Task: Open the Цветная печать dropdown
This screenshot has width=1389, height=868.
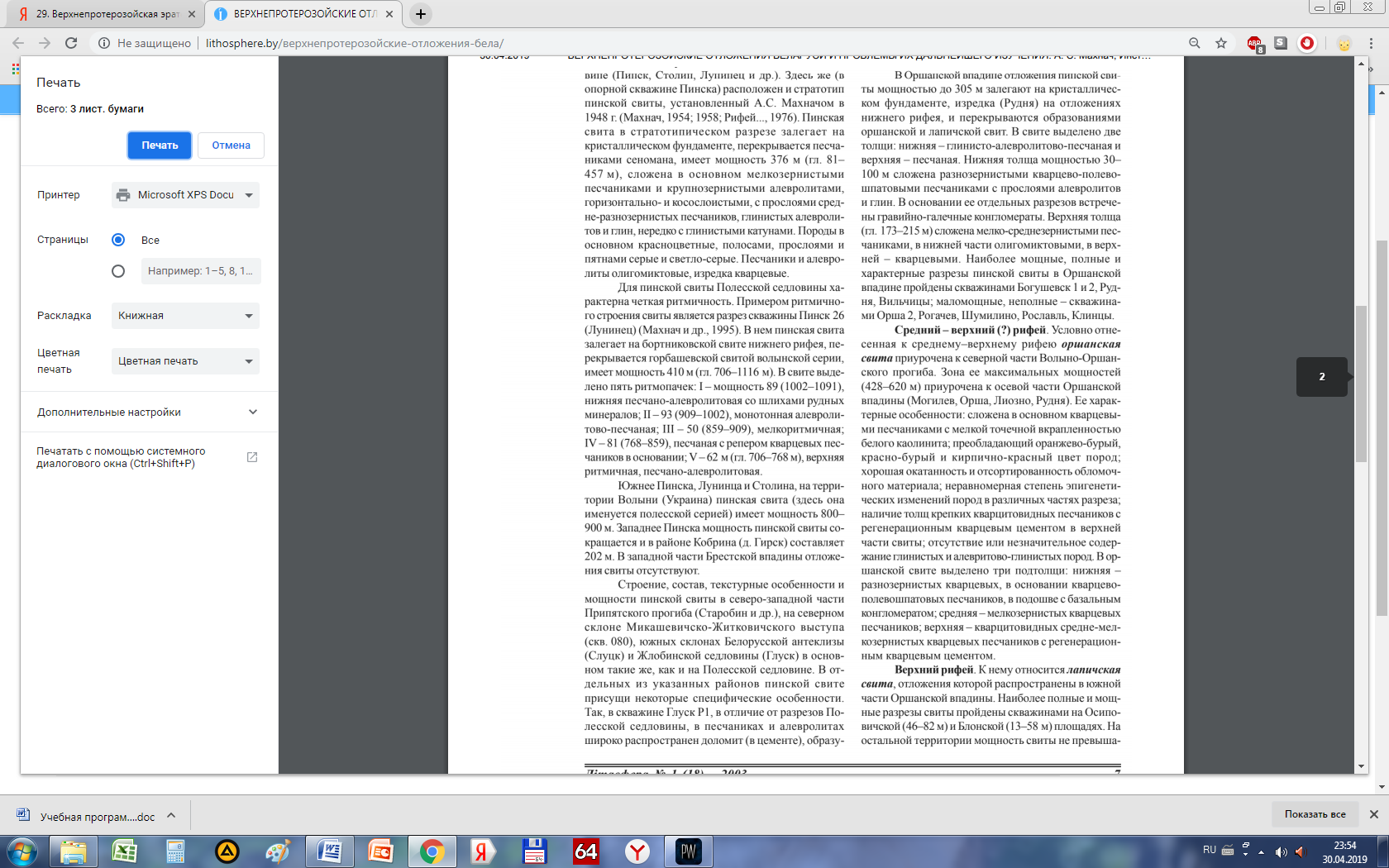Action: click(x=185, y=361)
